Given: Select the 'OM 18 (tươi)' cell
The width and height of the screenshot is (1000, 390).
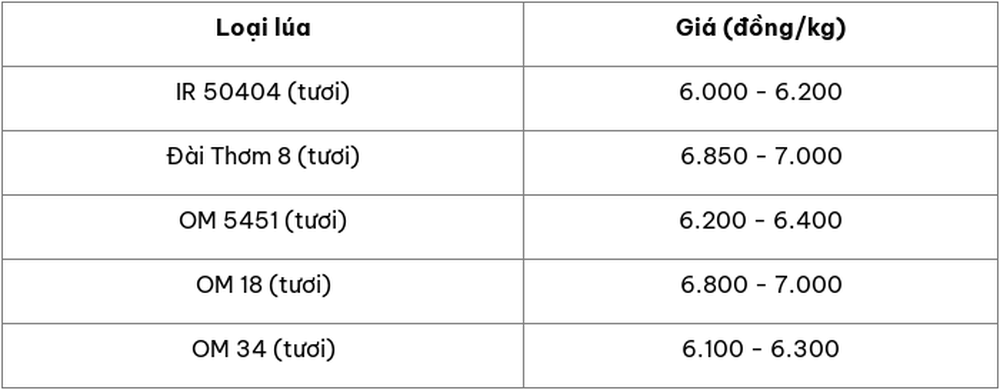Looking at the screenshot, I should pyautogui.click(x=263, y=291).
